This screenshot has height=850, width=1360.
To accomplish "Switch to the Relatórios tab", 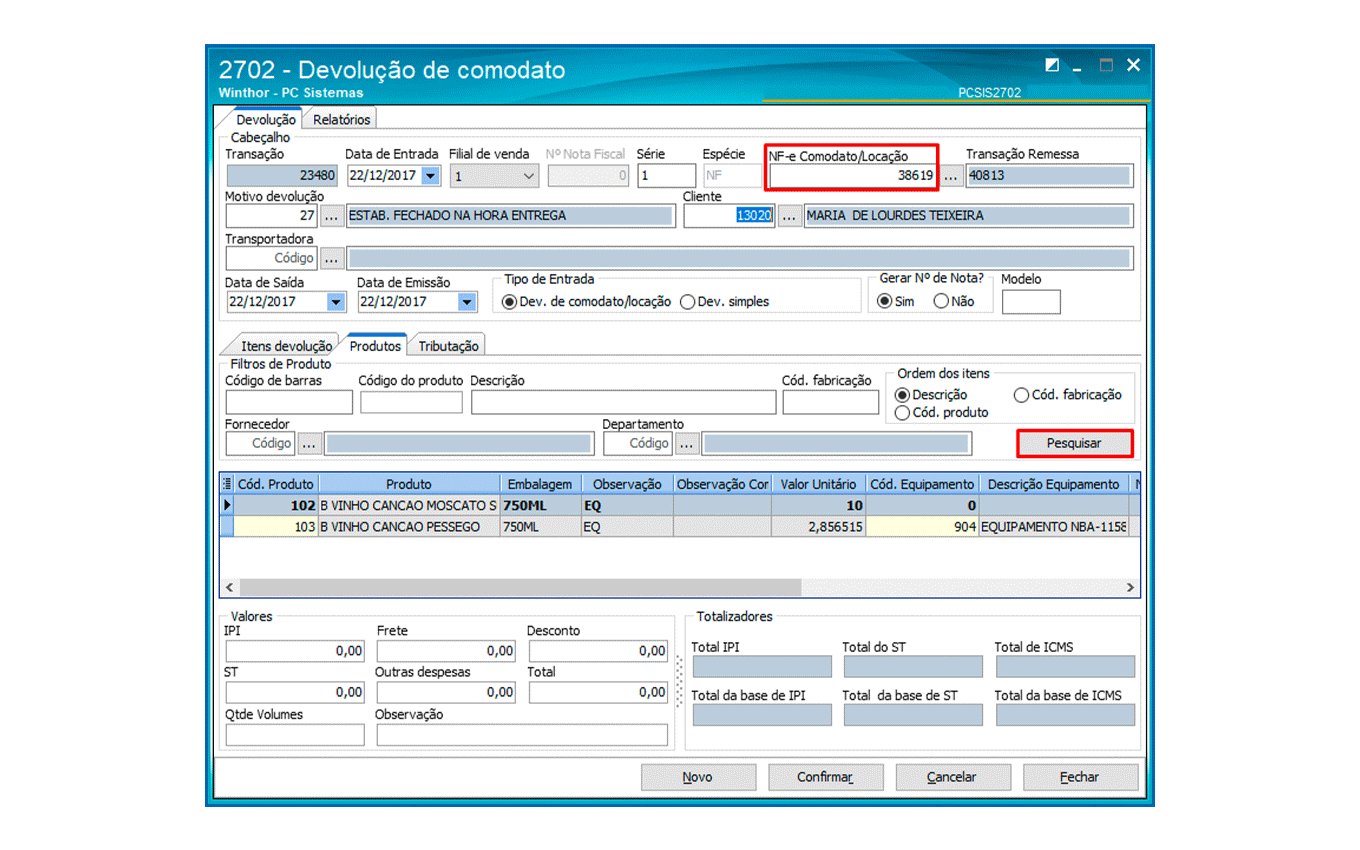I will pos(341,120).
